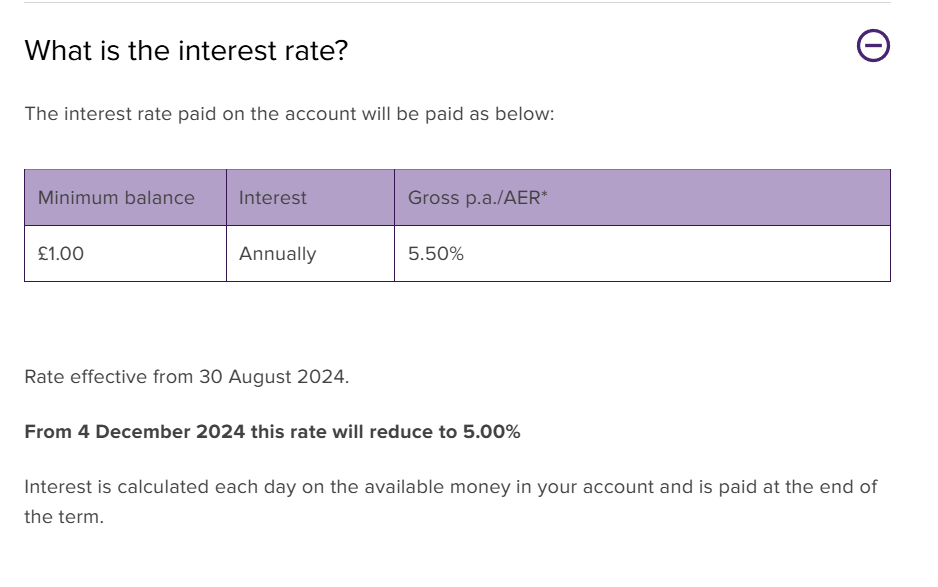938x587 pixels.
Task: Click "30 August 2024" date text
Action: [272, 377]
